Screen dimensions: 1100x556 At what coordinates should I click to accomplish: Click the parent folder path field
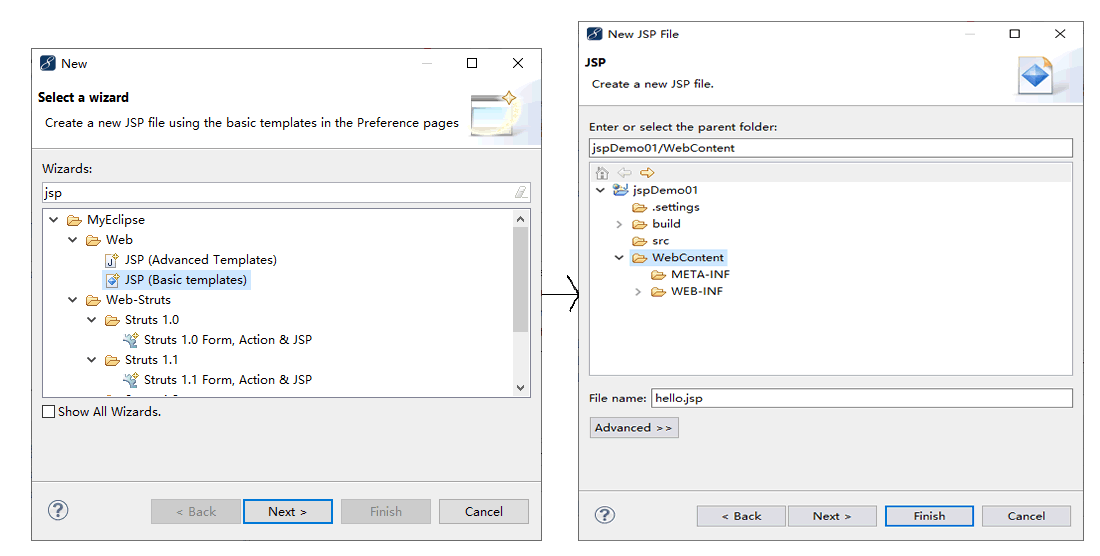click(x=831, y=148)
